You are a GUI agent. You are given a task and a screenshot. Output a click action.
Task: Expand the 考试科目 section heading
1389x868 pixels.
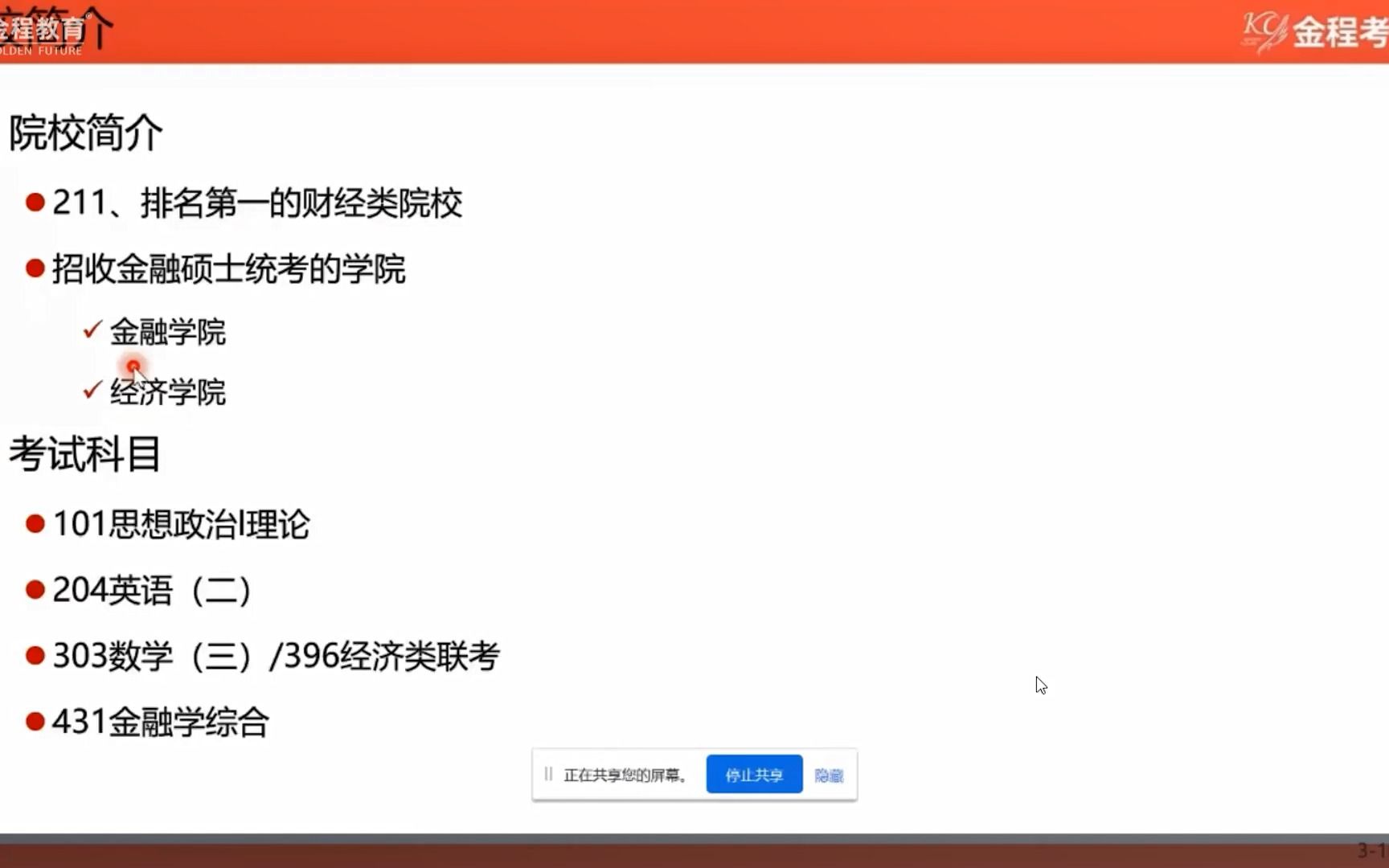coord(84,454)
